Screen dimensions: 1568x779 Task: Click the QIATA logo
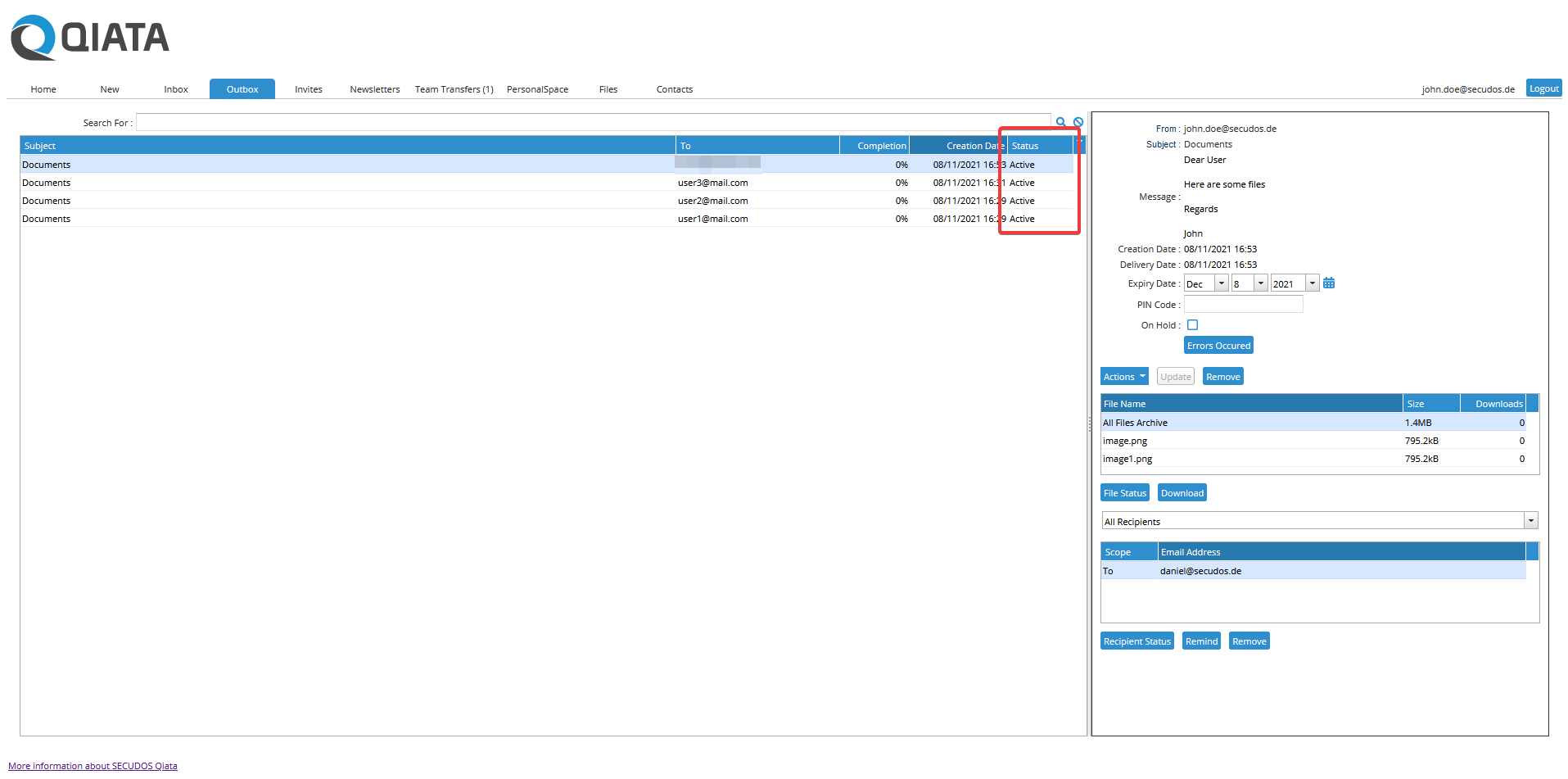click(90, 38)
